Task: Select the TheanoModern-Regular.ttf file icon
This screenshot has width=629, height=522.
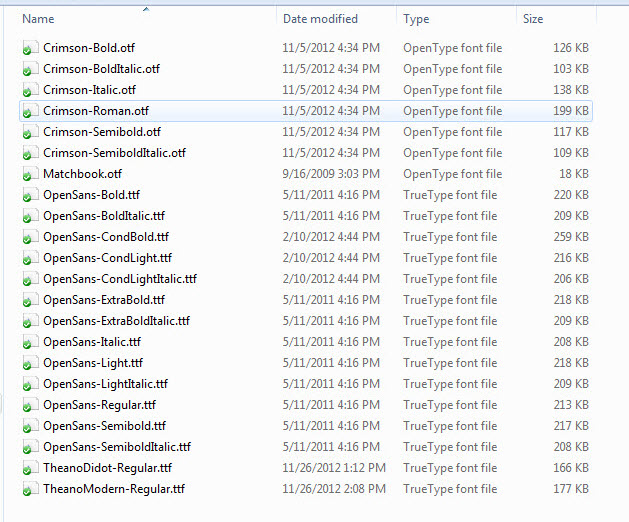Action: [29, 489]
